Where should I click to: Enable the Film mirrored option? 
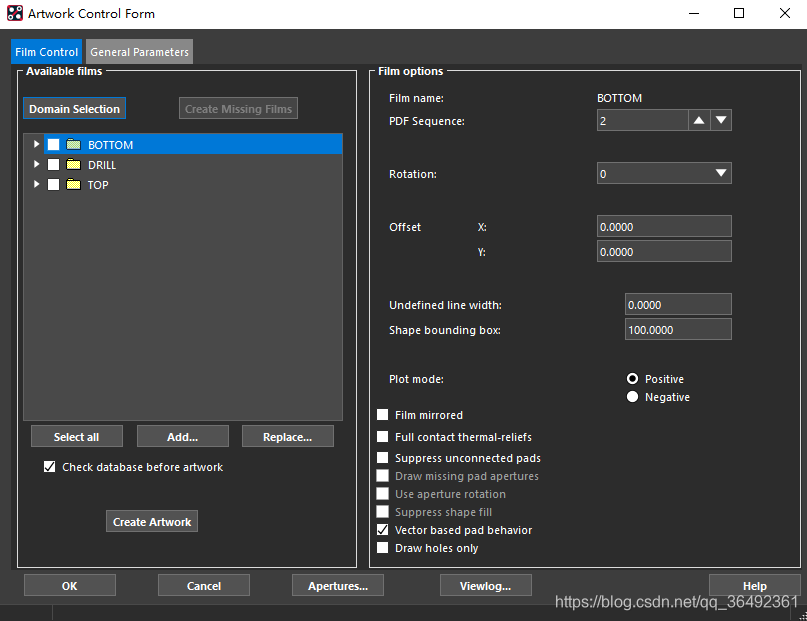(383, 415)
